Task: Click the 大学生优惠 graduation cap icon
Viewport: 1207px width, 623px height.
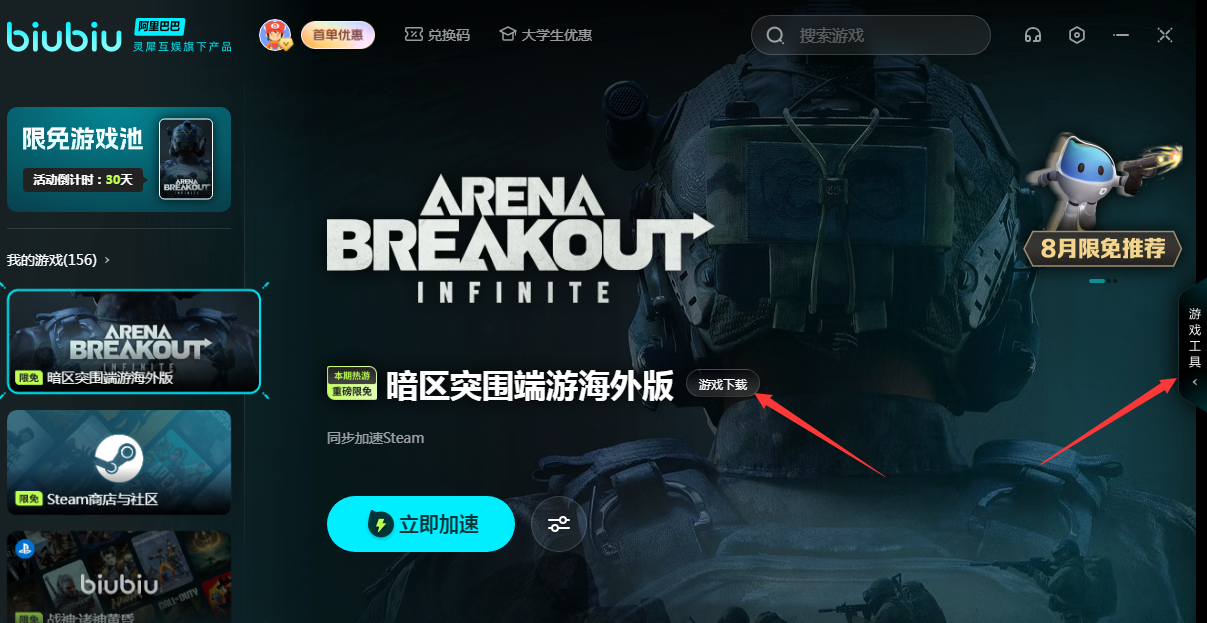Action: (507, 35)
